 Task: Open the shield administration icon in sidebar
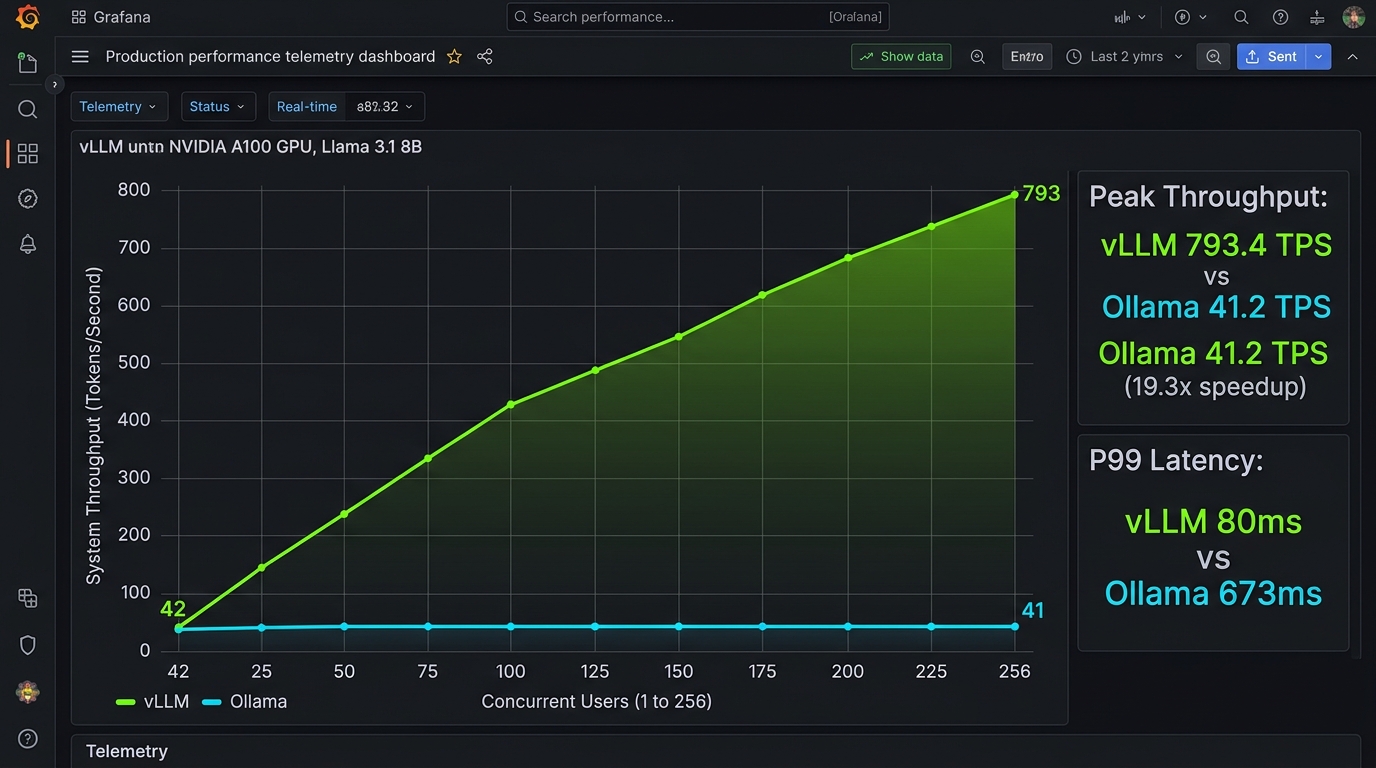coord(28,645)
